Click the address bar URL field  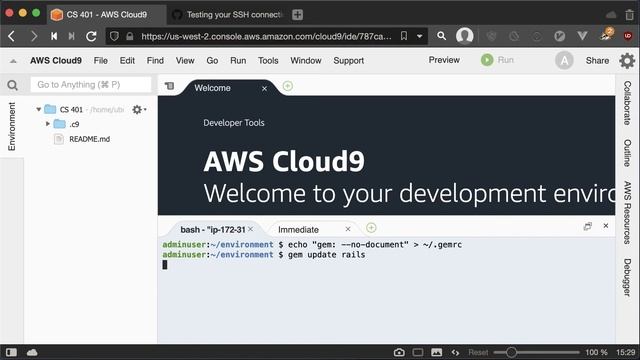pos(266,36)
